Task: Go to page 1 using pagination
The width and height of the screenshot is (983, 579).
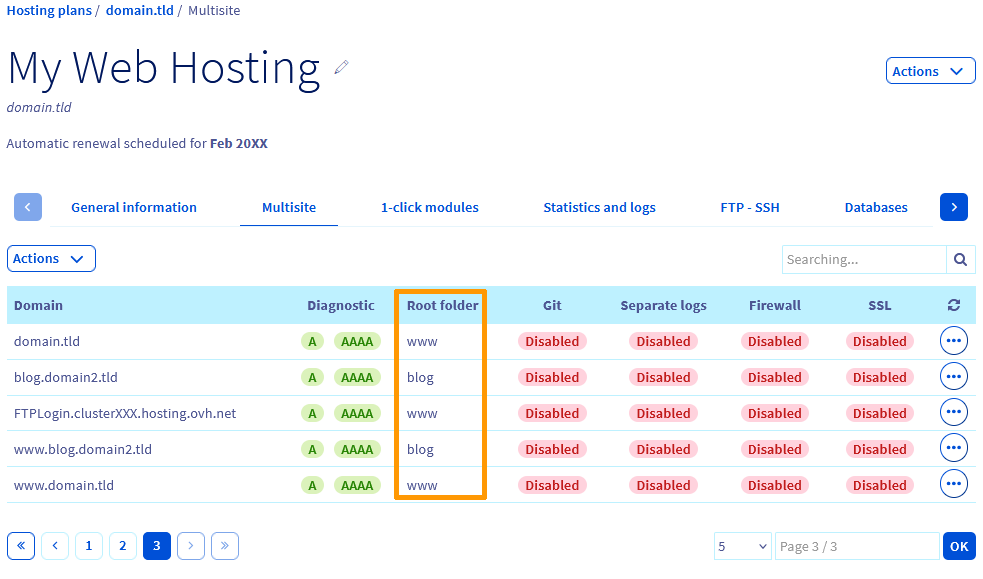Action: pyautogui.click(x=88, y=546)
